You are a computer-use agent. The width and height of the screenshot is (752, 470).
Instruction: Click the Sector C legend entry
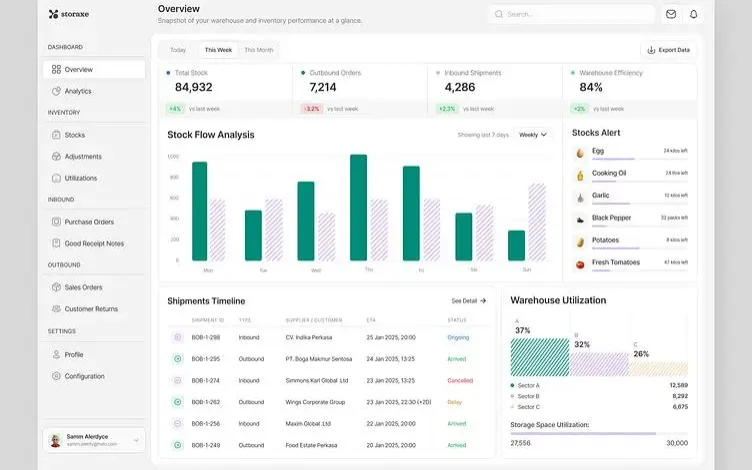click(599, 407)
